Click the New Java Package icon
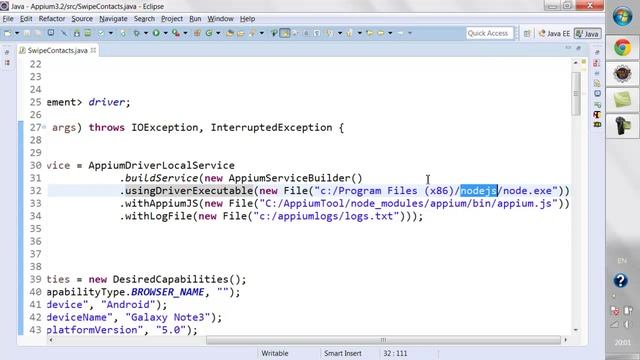 [197, 33]
